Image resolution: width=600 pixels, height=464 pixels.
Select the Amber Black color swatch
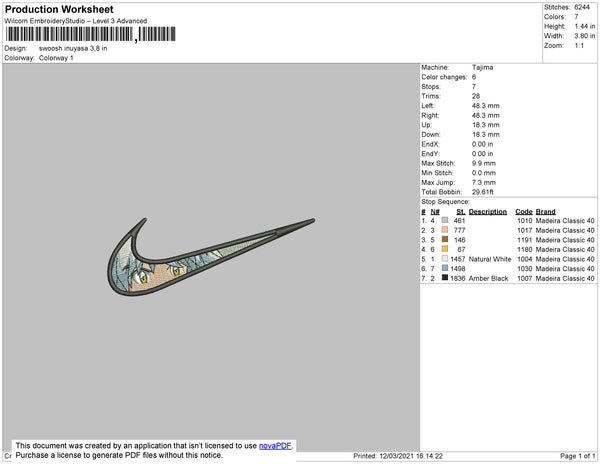tap(445, 278)
